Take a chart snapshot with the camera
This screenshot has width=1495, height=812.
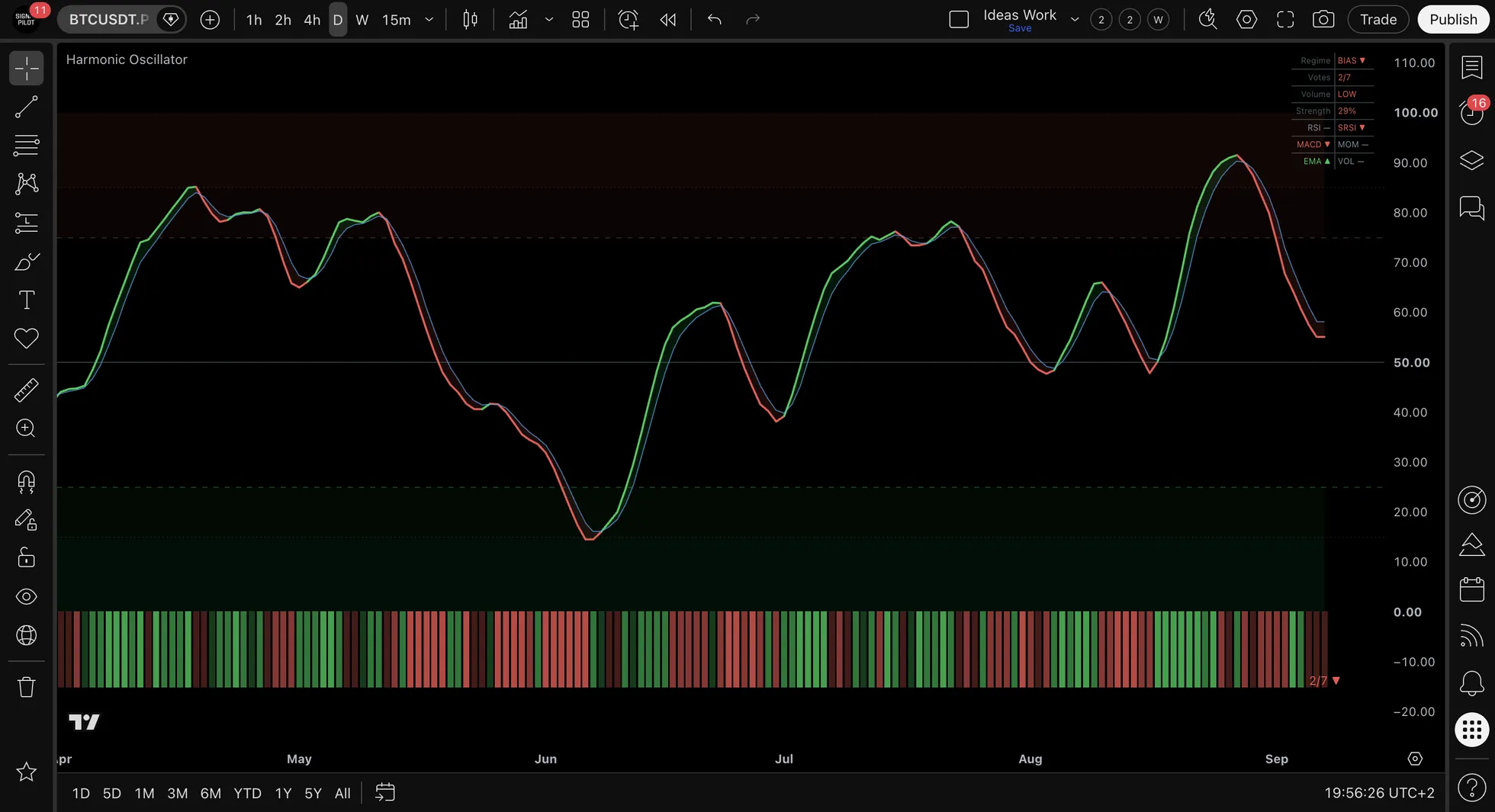[1323, 20]
